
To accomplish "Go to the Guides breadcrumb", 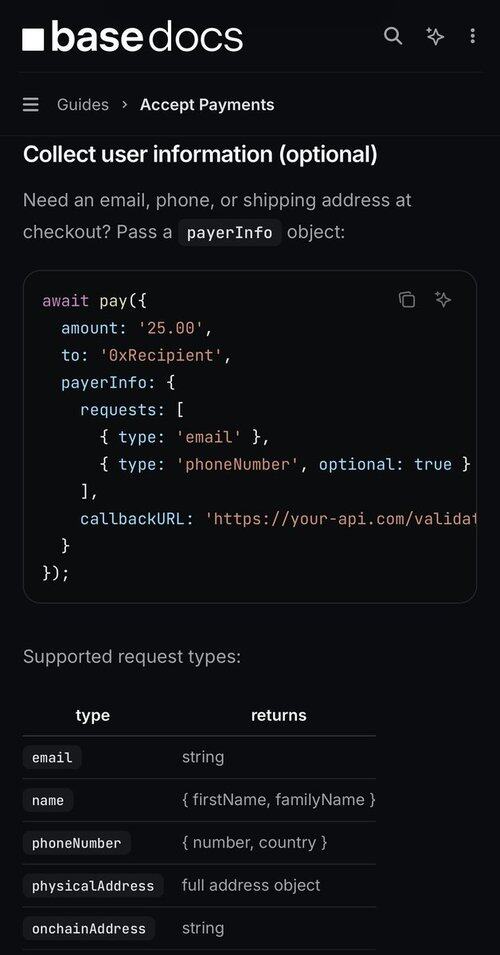I will coord(83,105).
